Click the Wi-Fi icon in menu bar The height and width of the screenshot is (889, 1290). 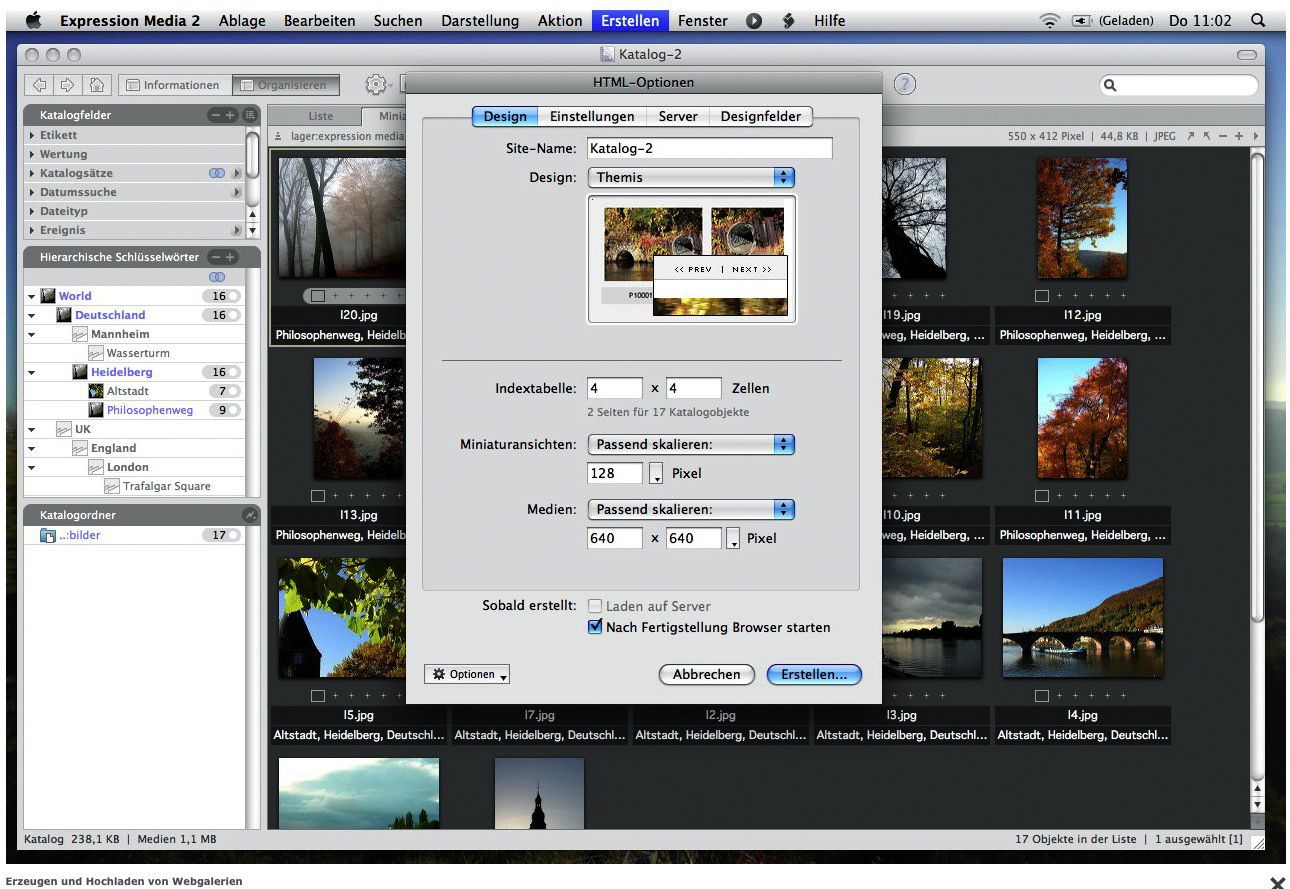[x=1049, y=20]
